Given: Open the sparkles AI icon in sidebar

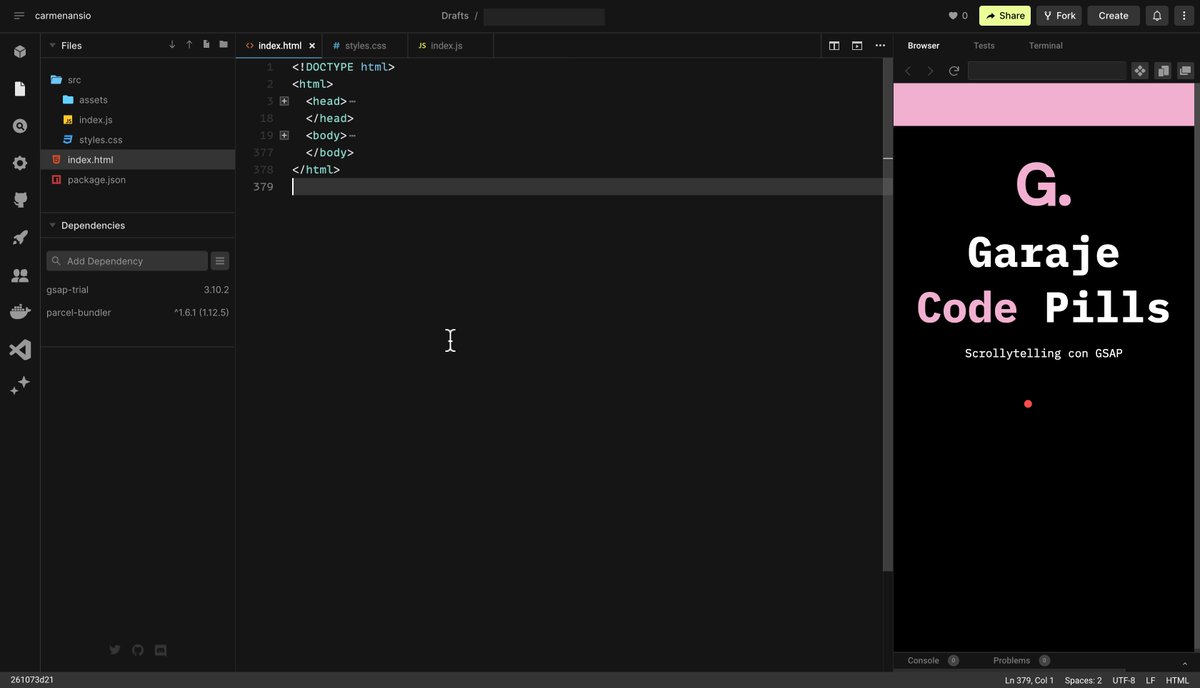Looking at the screenshot, I should tap(20, 386).
